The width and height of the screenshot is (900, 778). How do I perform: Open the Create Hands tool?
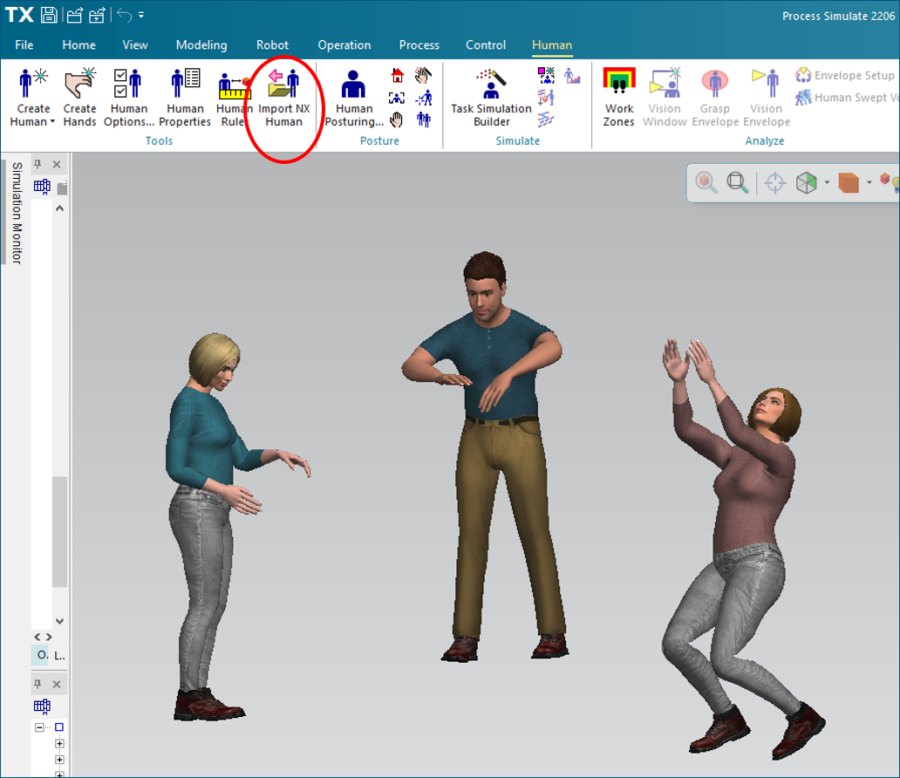pos(80,98)
